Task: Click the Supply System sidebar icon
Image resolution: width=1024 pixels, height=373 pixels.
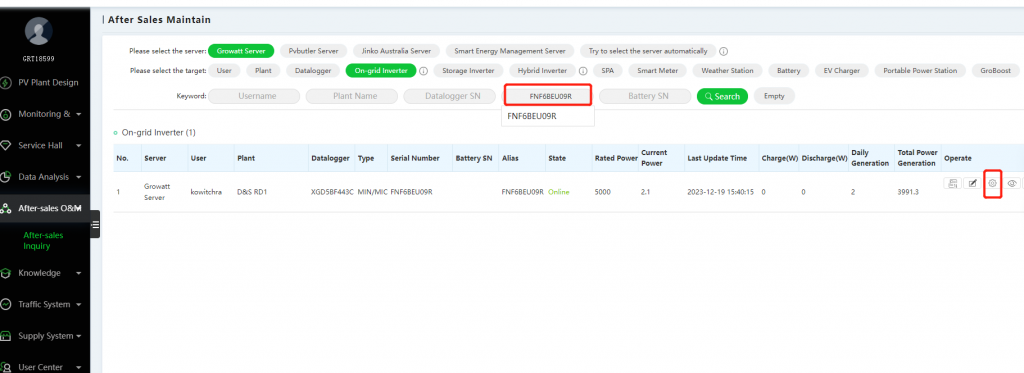Action: click(6, 336)
